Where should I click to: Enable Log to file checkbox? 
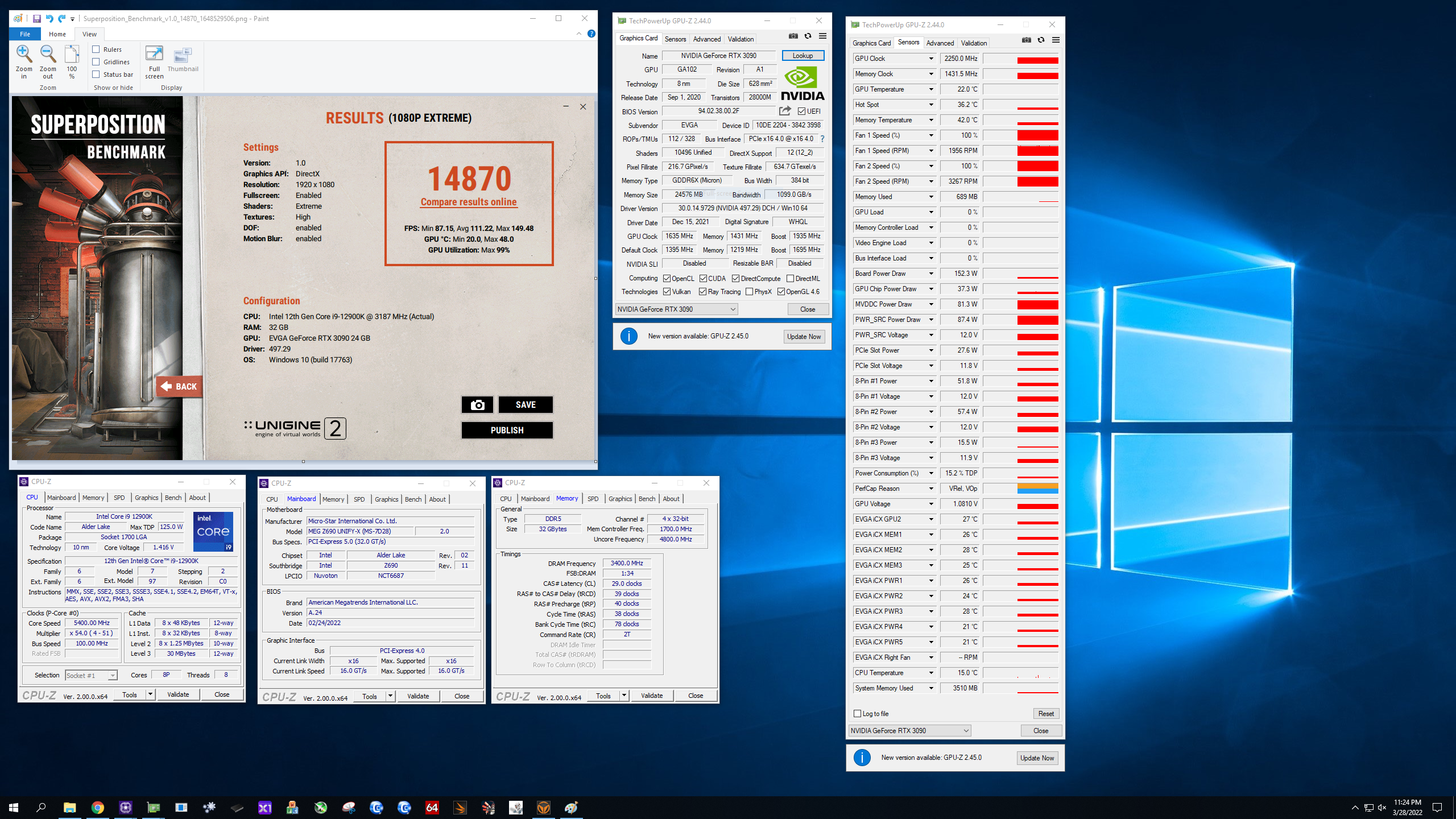[x=858, y=714]
